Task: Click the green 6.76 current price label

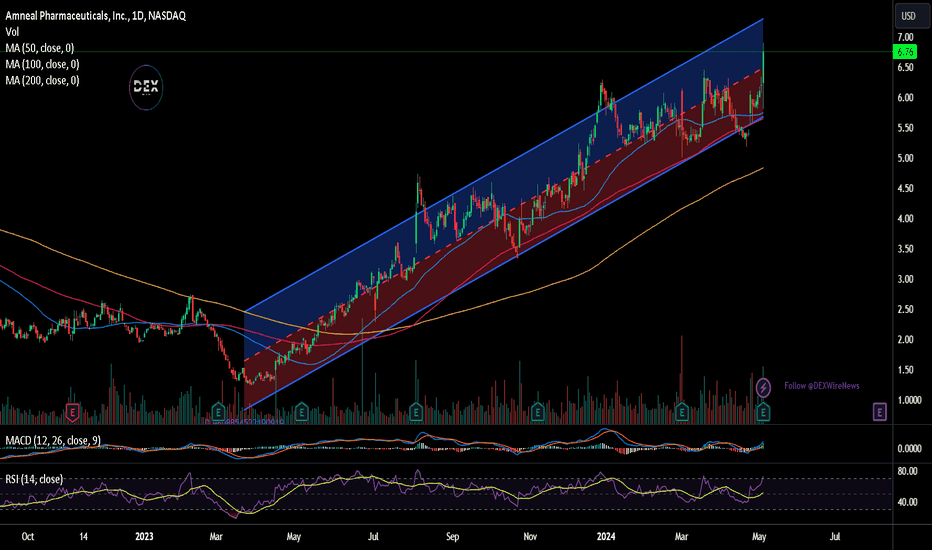Action: (905, 52)
